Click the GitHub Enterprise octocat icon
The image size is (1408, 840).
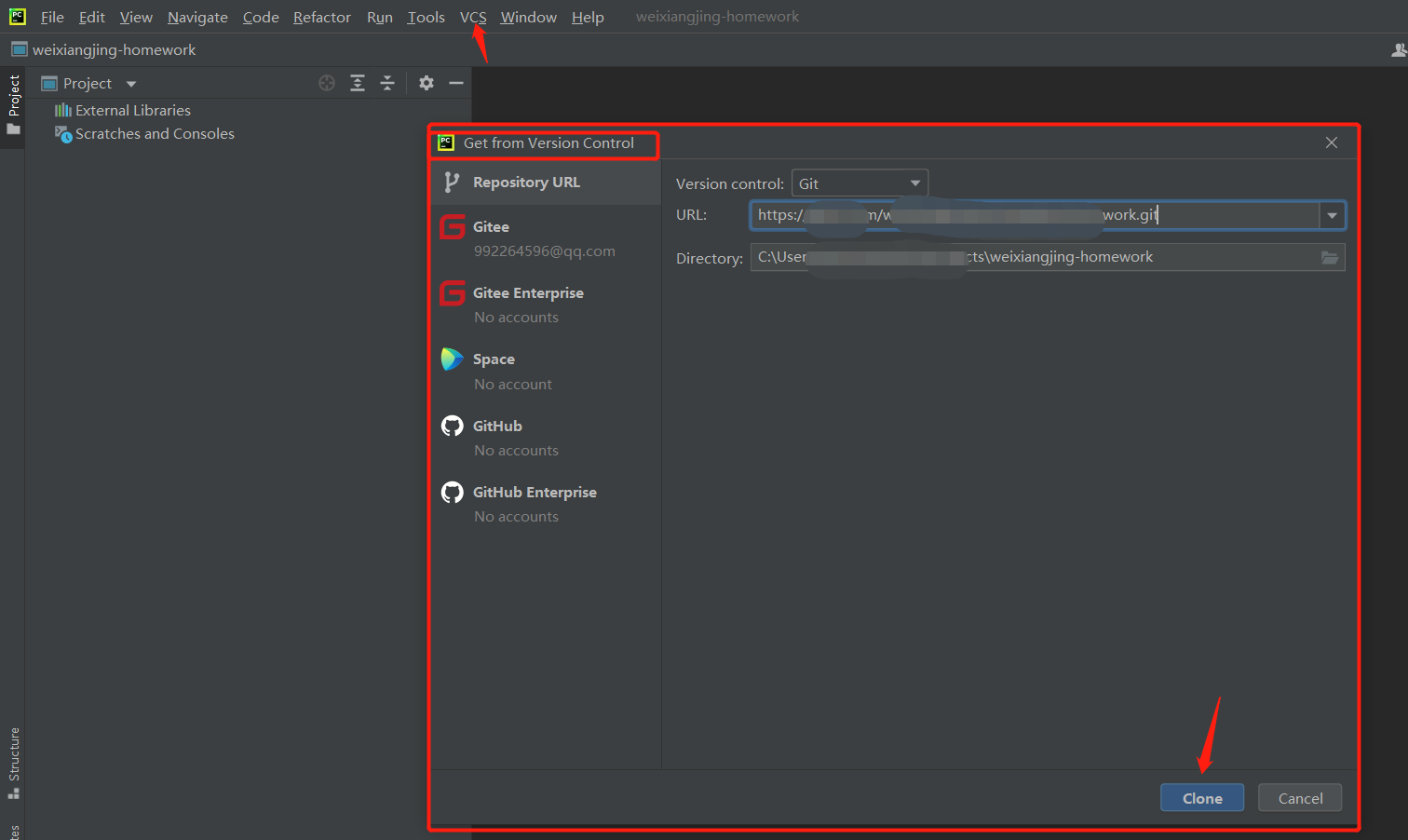click(x=453, y=492)
